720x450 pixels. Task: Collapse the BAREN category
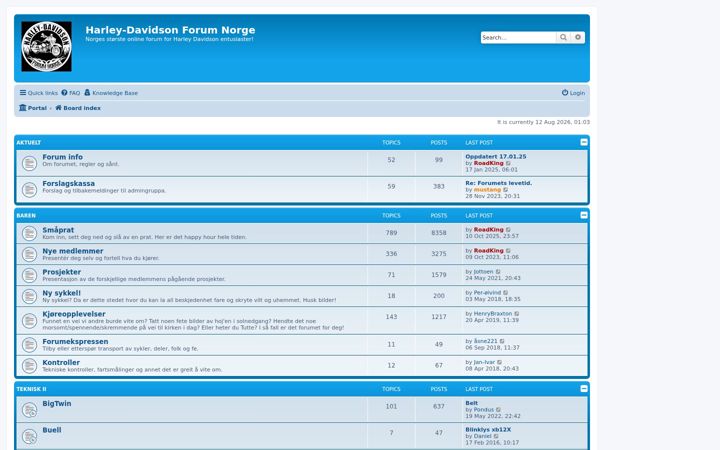584,215
